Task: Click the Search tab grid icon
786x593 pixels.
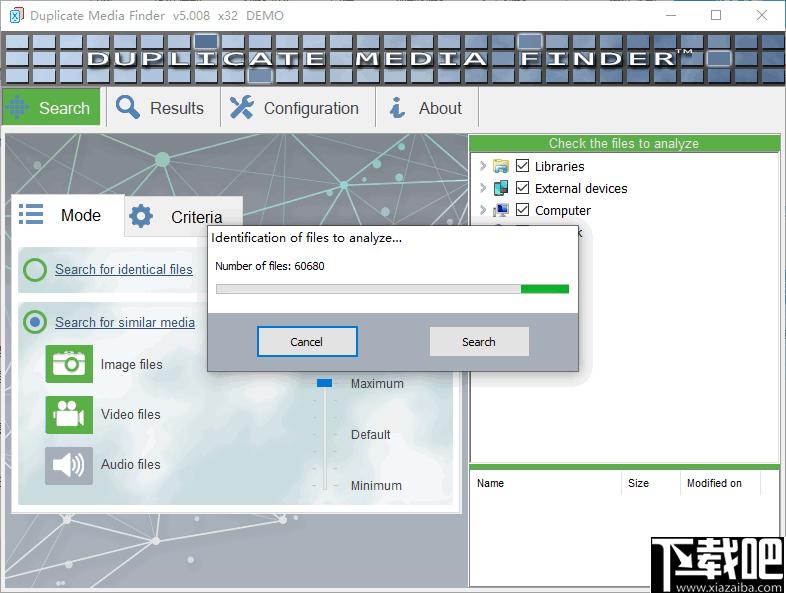Action: coord(17,107)
